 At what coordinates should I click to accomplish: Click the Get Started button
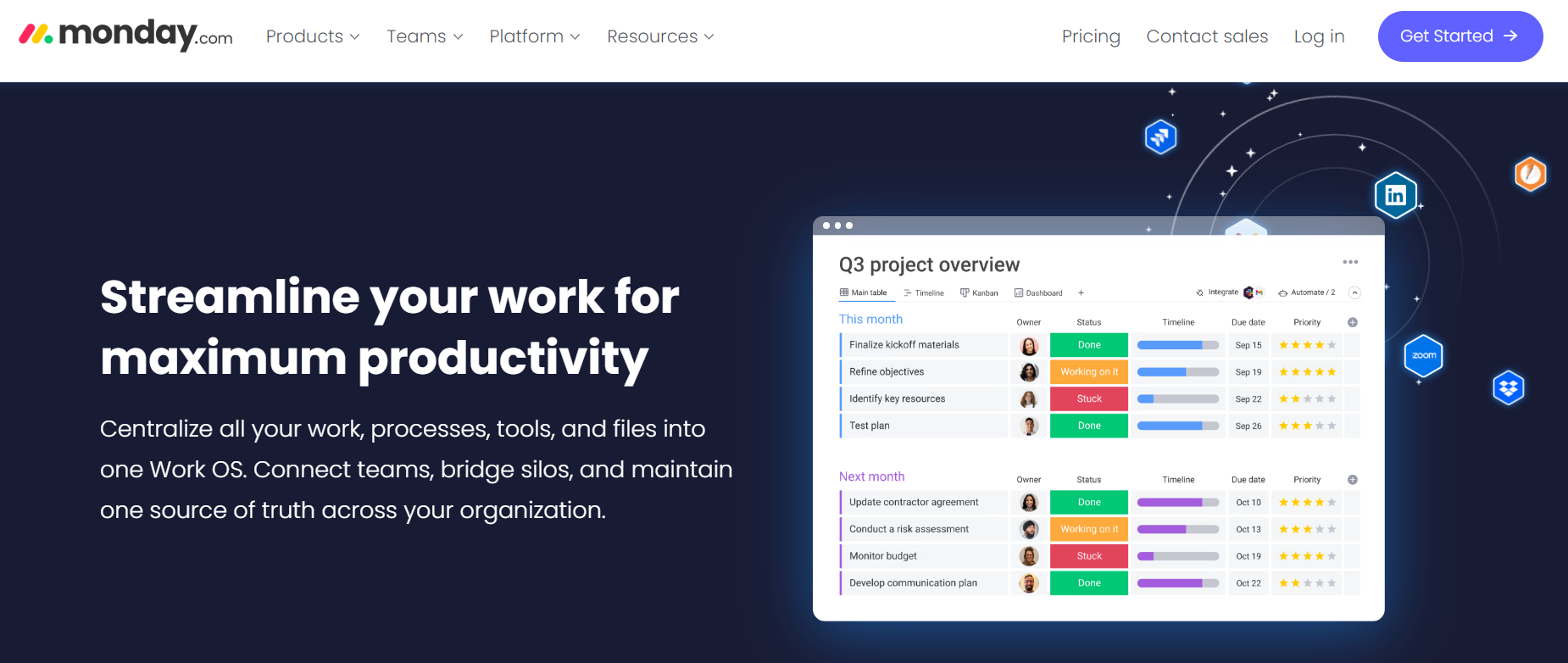(x=1460, y=36)
